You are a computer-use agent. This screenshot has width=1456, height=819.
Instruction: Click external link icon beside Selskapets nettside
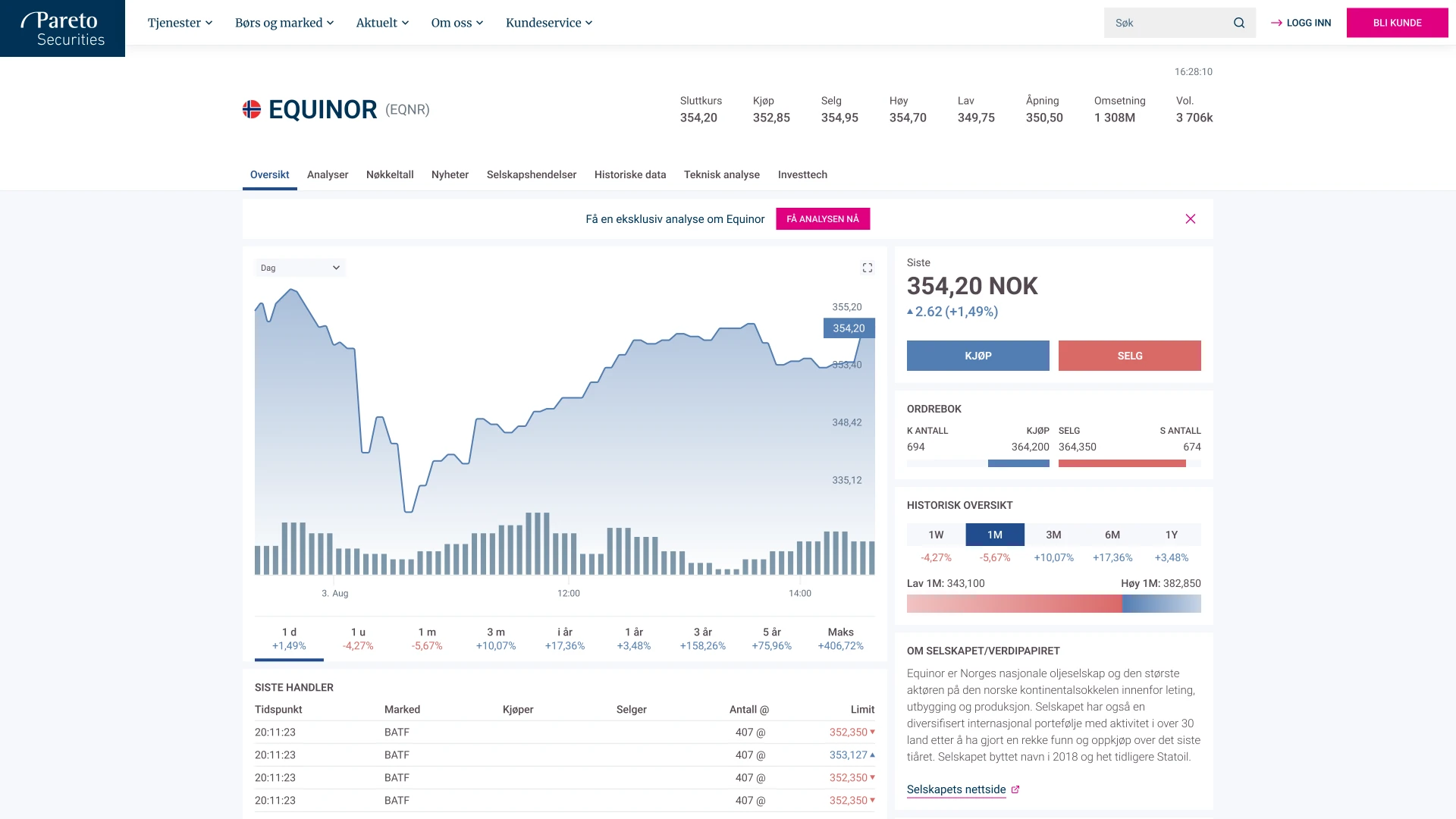pos(1015,789)
